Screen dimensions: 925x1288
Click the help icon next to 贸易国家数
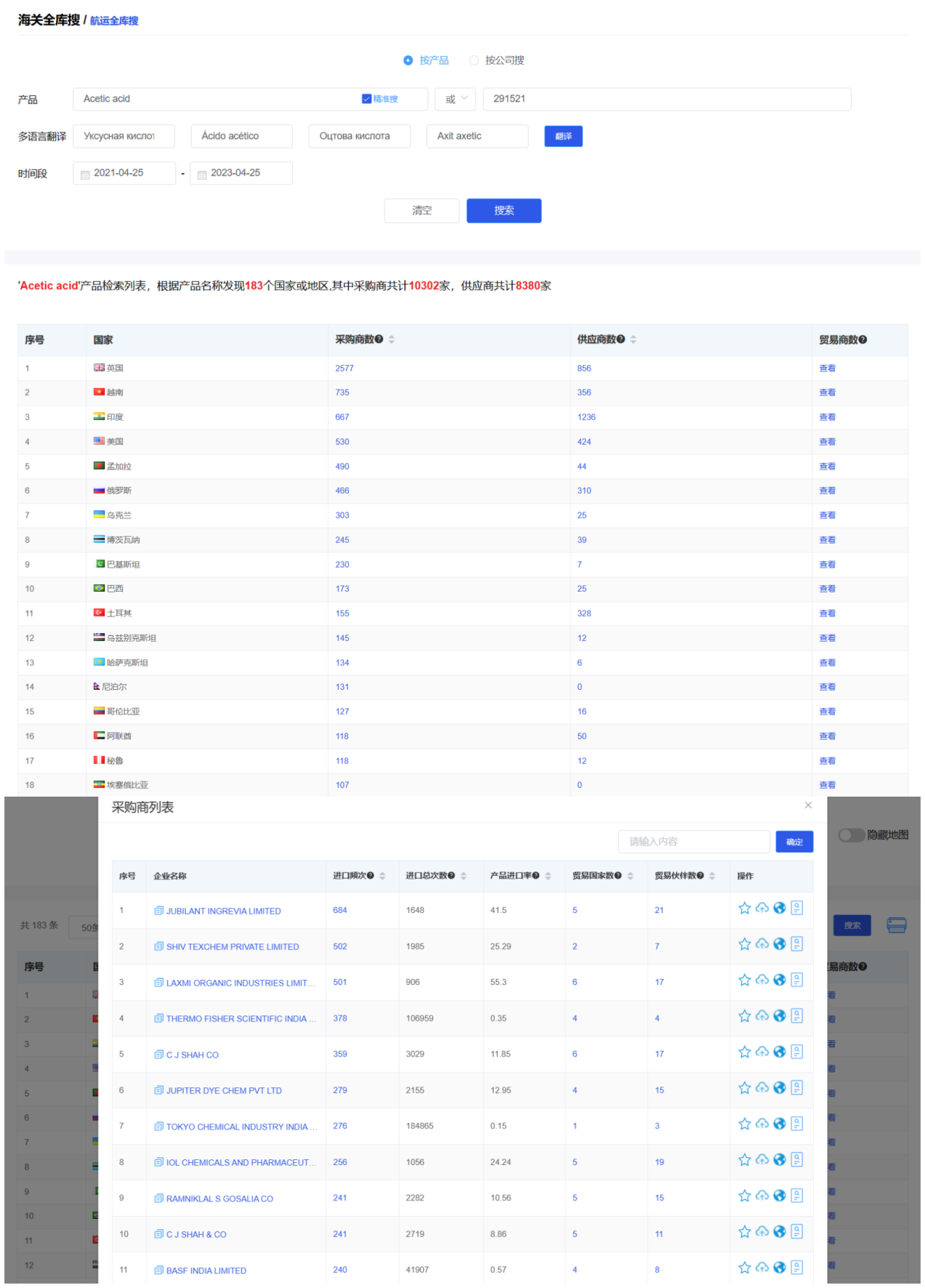coord(618,877)
